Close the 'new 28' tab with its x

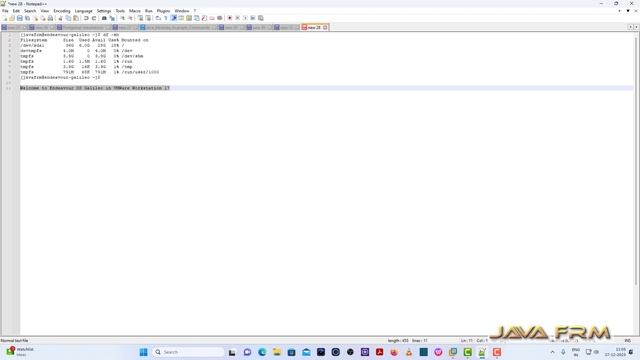[x=325, y=27]
